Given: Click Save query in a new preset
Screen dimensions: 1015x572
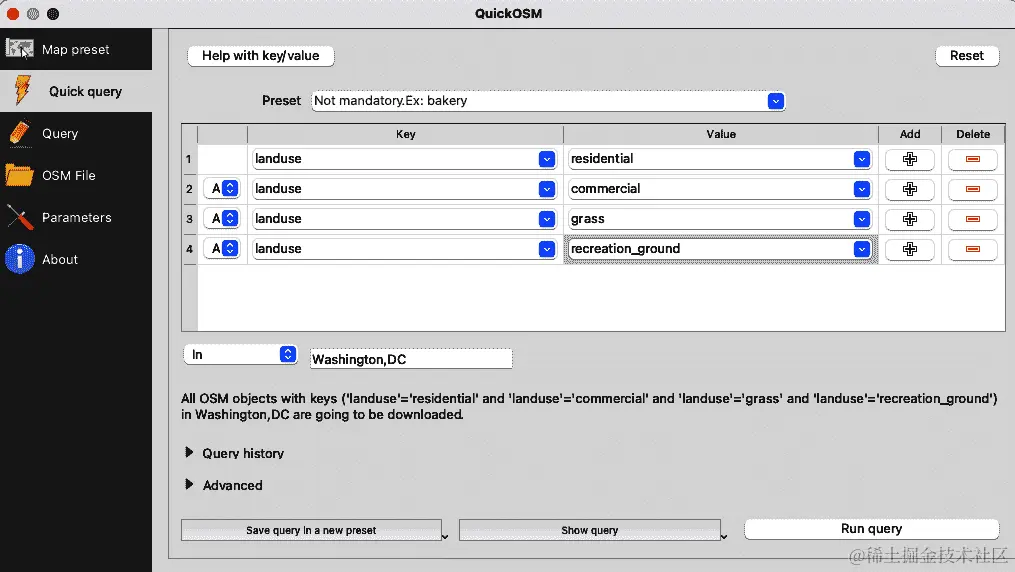Looking at the screenshot, I should click(311, 530).
